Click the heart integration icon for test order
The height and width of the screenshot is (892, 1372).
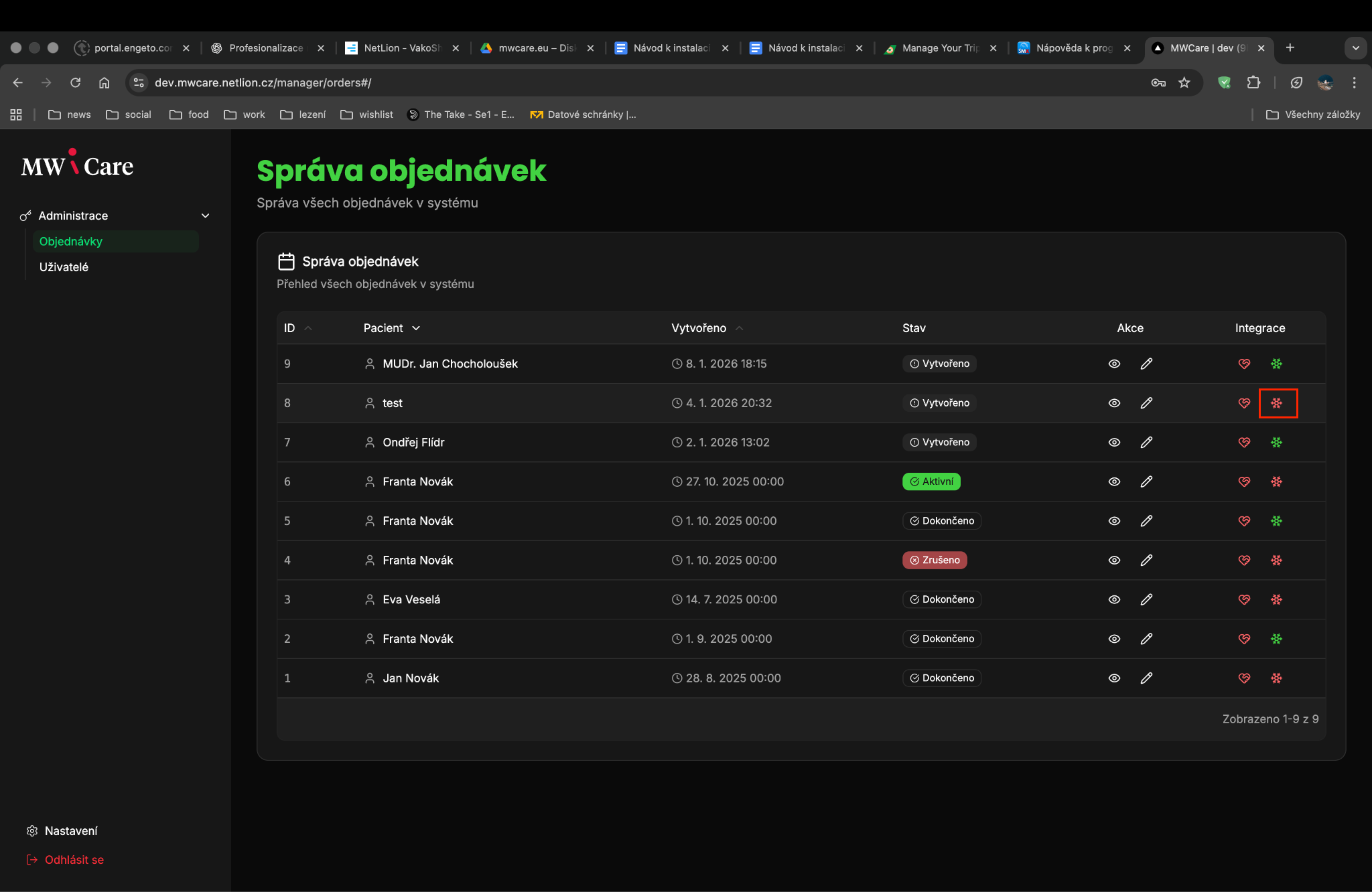click(x=1244, y=403)
